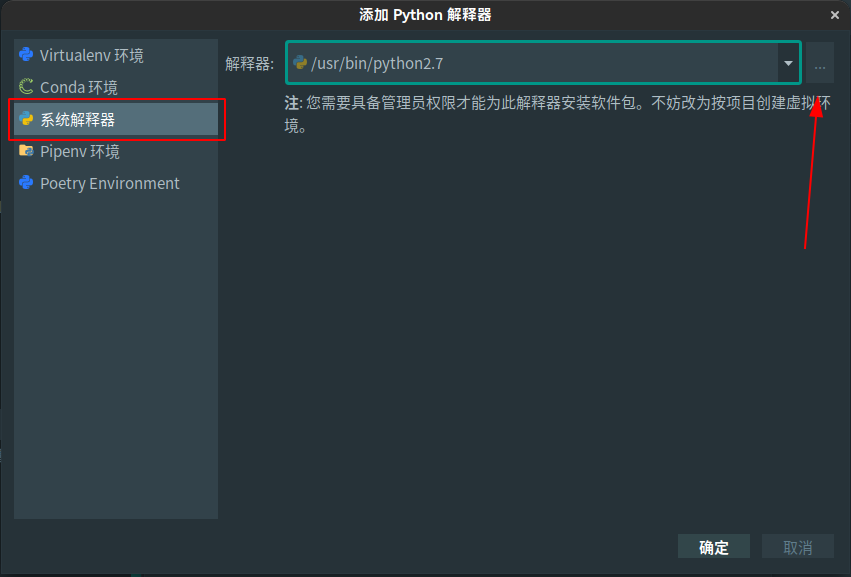Viewport: 851px width, 577px height.
Task: Open the interpreter browse "..." button
Action: (820, 64)
